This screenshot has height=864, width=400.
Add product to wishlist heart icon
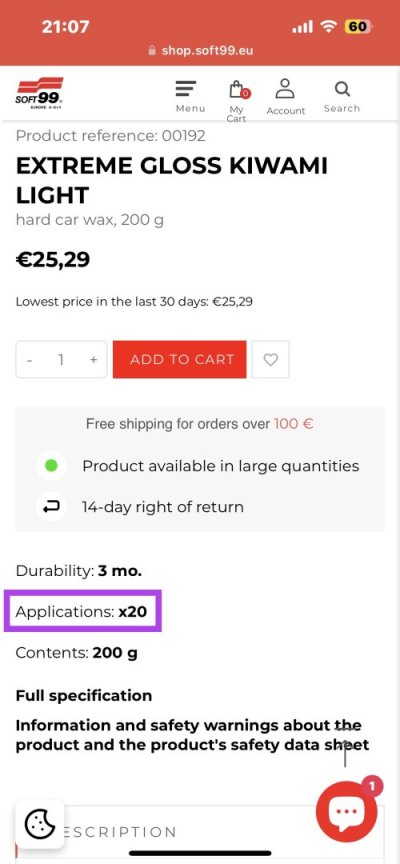click(271, 360)
